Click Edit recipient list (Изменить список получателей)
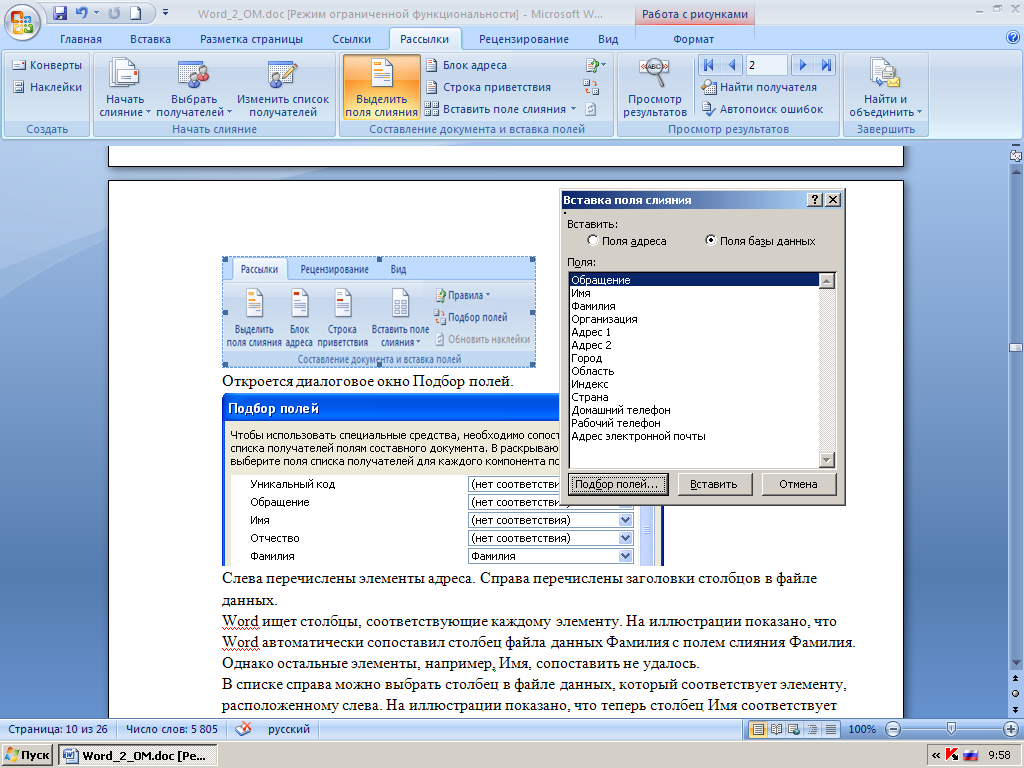 click(283, 87)
